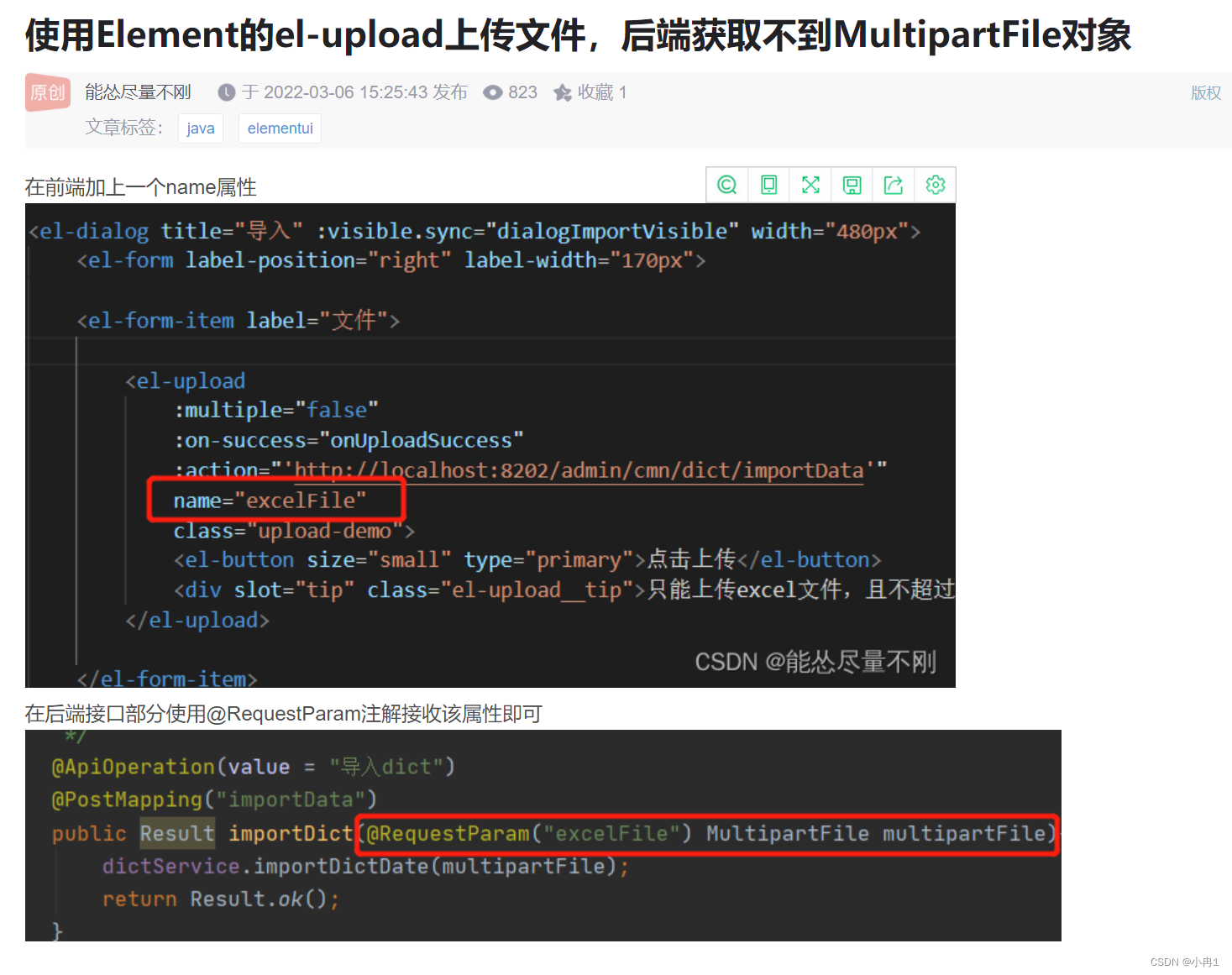Switch code block to mobile preview icon
The width and height of the screenshot is (1232, 975).
point(768,185)
